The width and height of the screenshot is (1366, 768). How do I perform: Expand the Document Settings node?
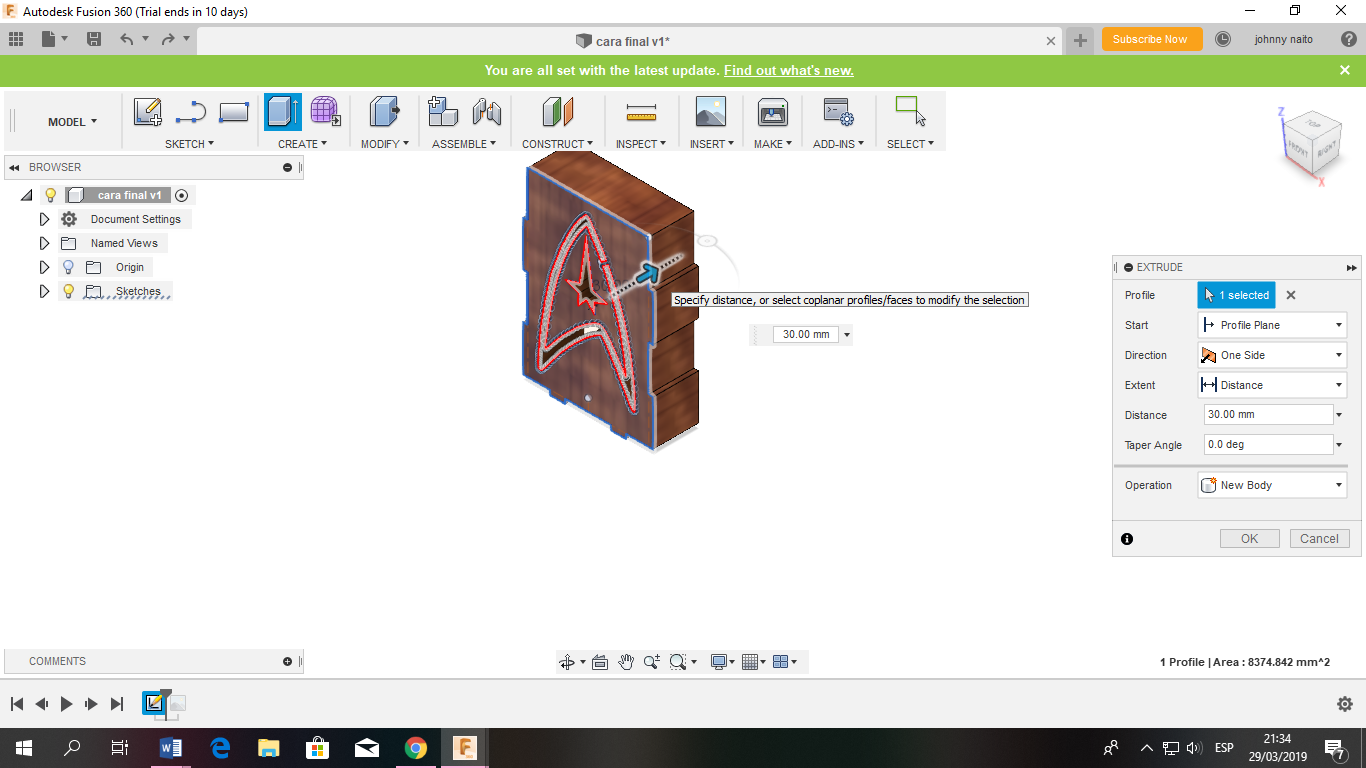tap(44, 219)
